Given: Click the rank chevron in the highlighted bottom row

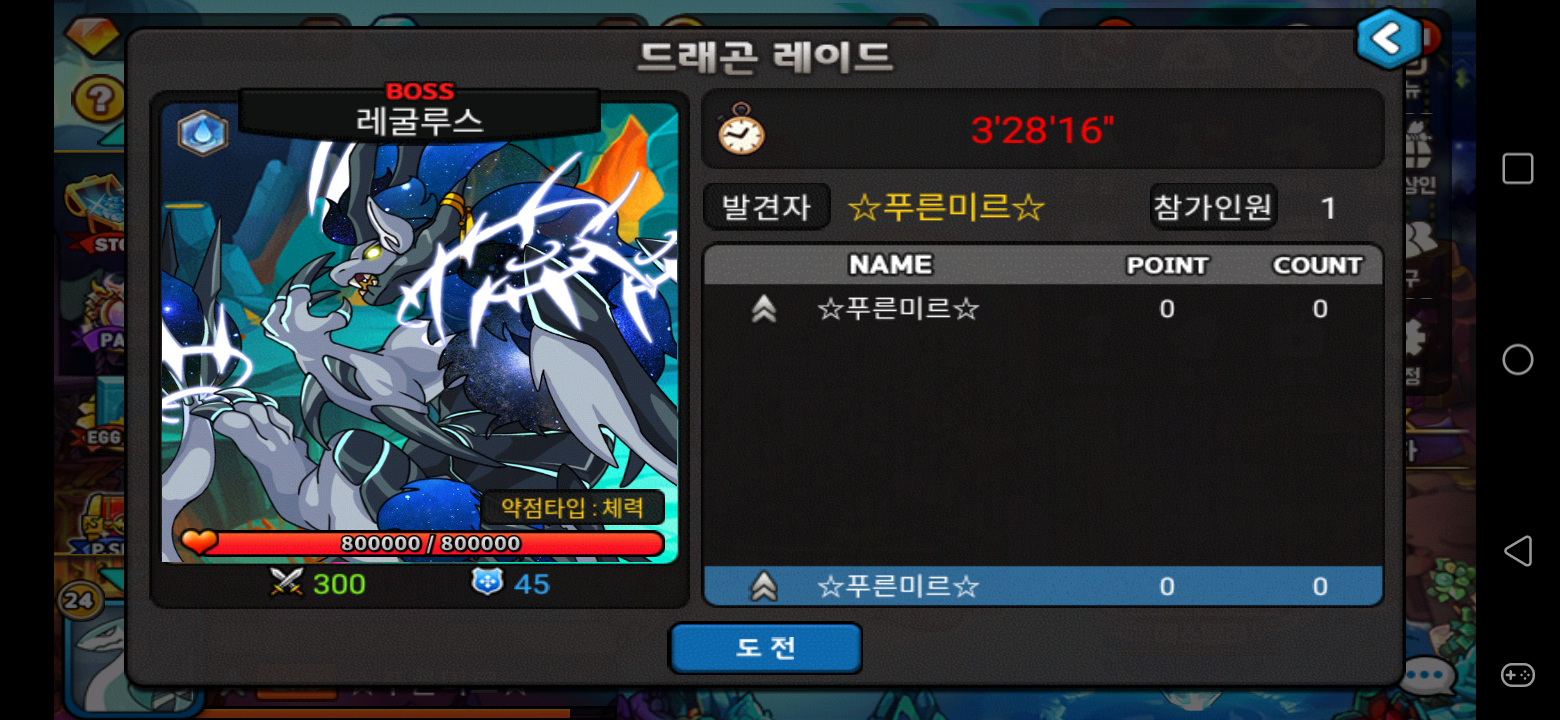Looking at the screenshot, I should coord(764,586).
